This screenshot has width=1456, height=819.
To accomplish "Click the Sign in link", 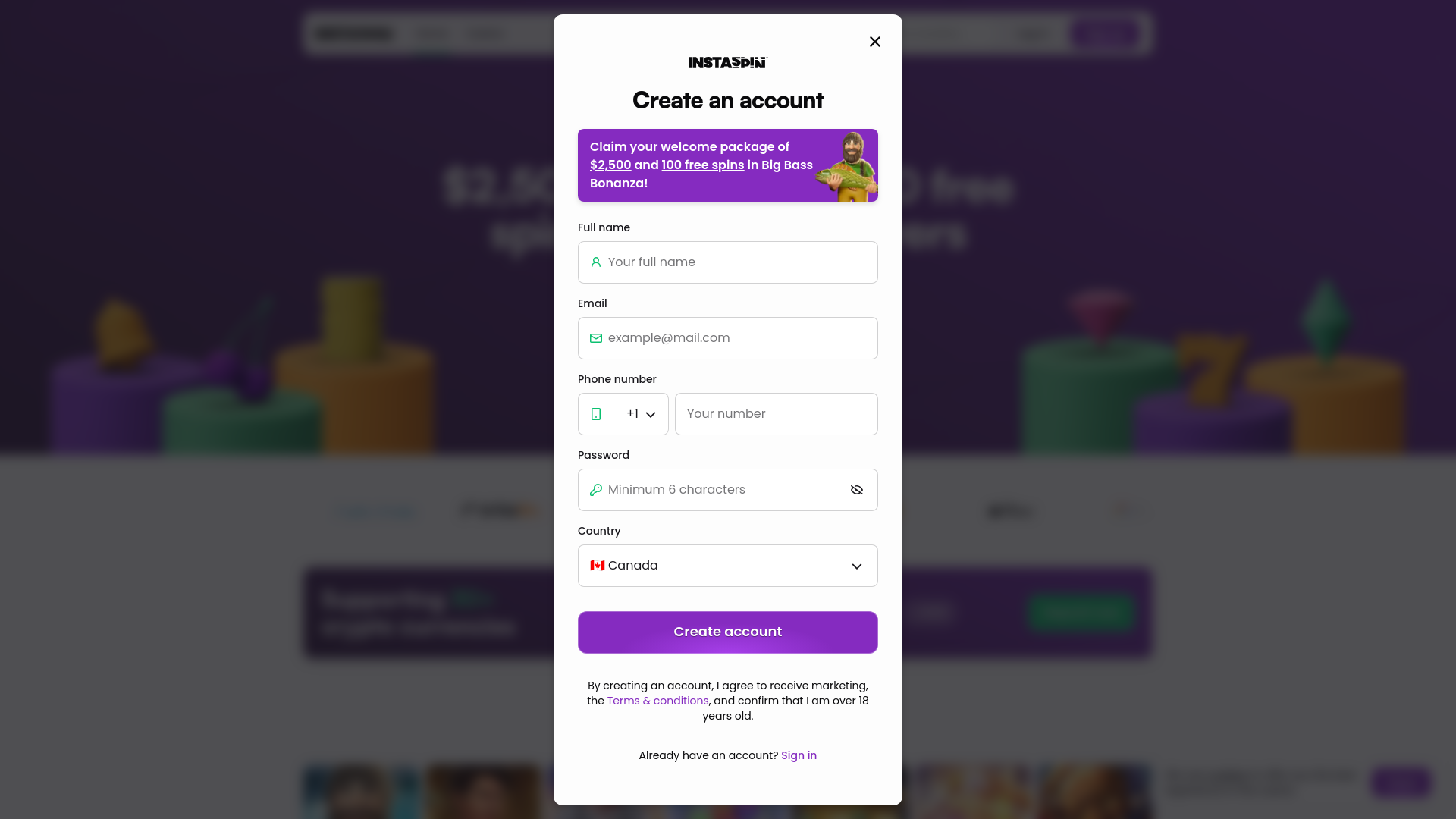I will [x=799, y=755].
